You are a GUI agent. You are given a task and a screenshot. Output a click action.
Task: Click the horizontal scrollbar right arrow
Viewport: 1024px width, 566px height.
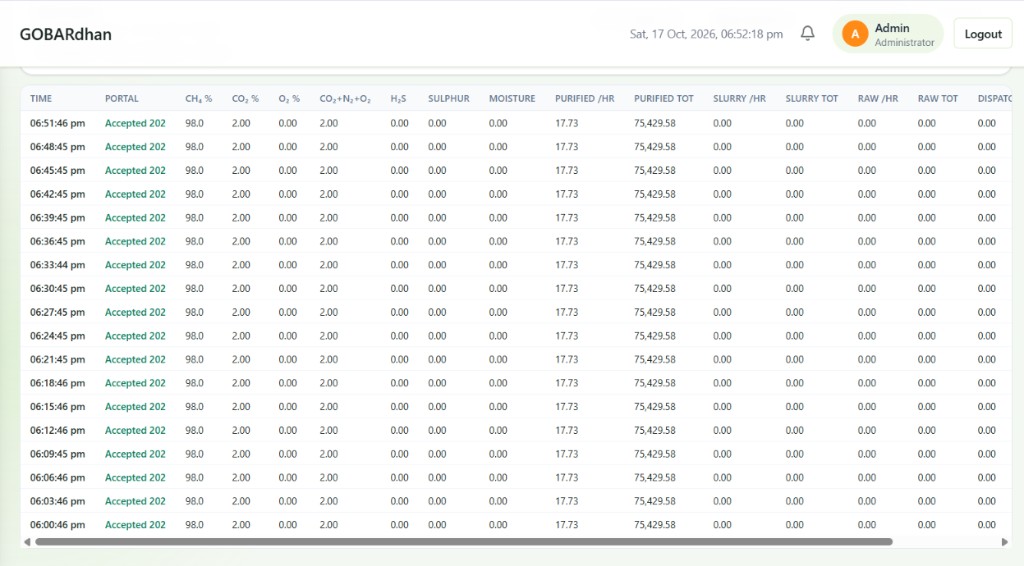click(1004, 542)
